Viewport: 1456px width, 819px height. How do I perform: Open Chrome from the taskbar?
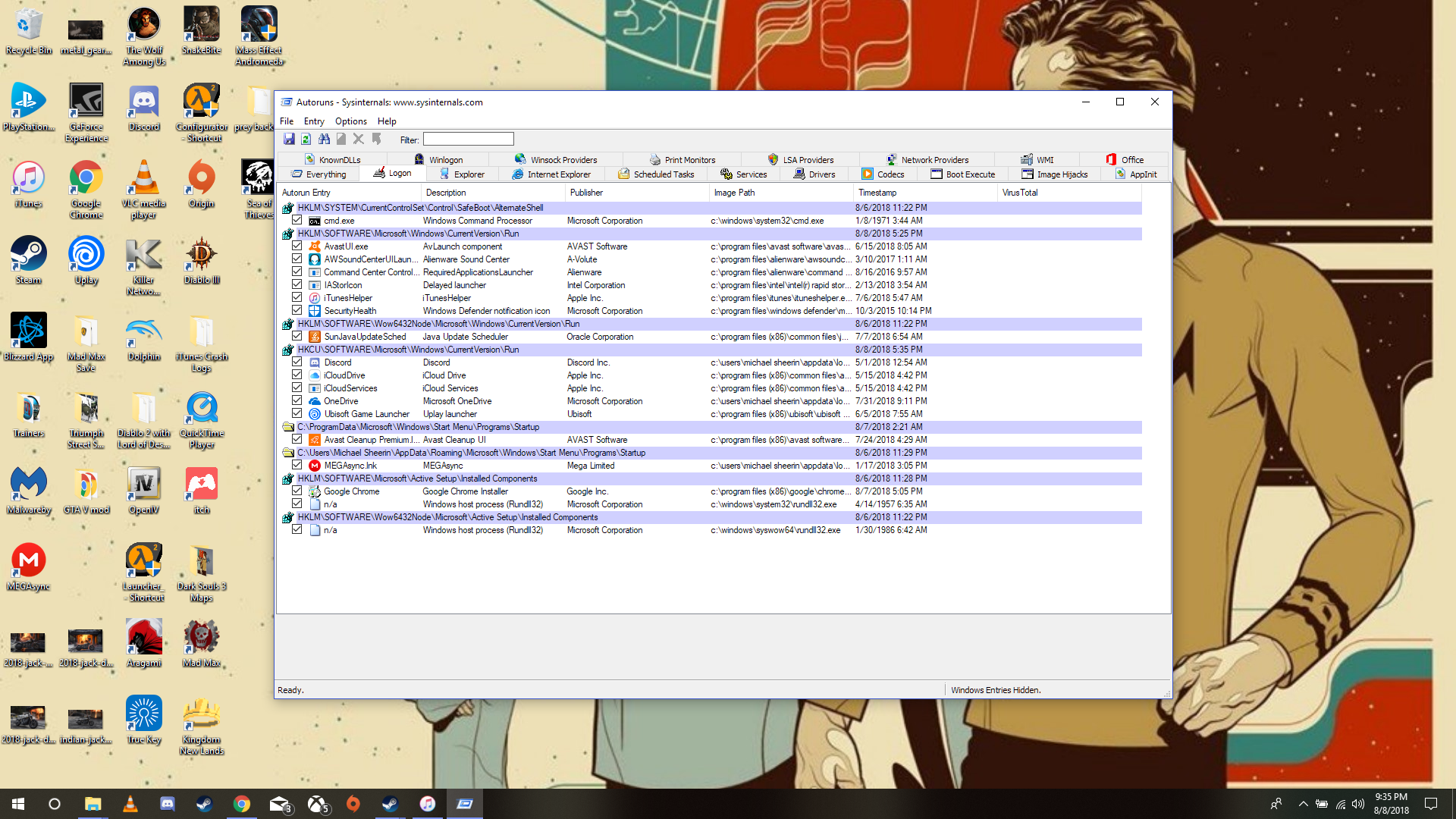pyautogui.click(x=242, y=804)
